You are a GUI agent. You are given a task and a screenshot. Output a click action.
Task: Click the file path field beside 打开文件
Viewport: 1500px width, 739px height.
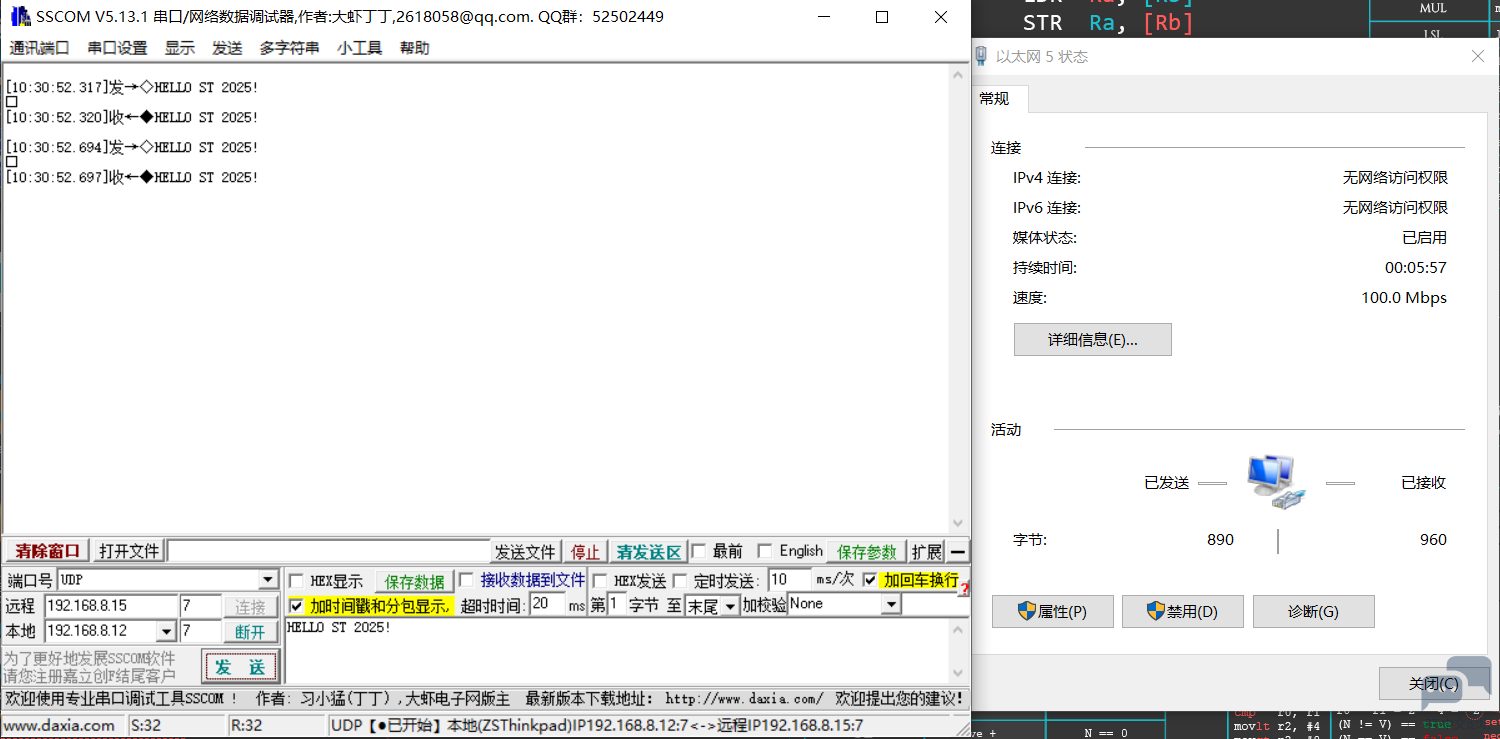click(329, 551)
